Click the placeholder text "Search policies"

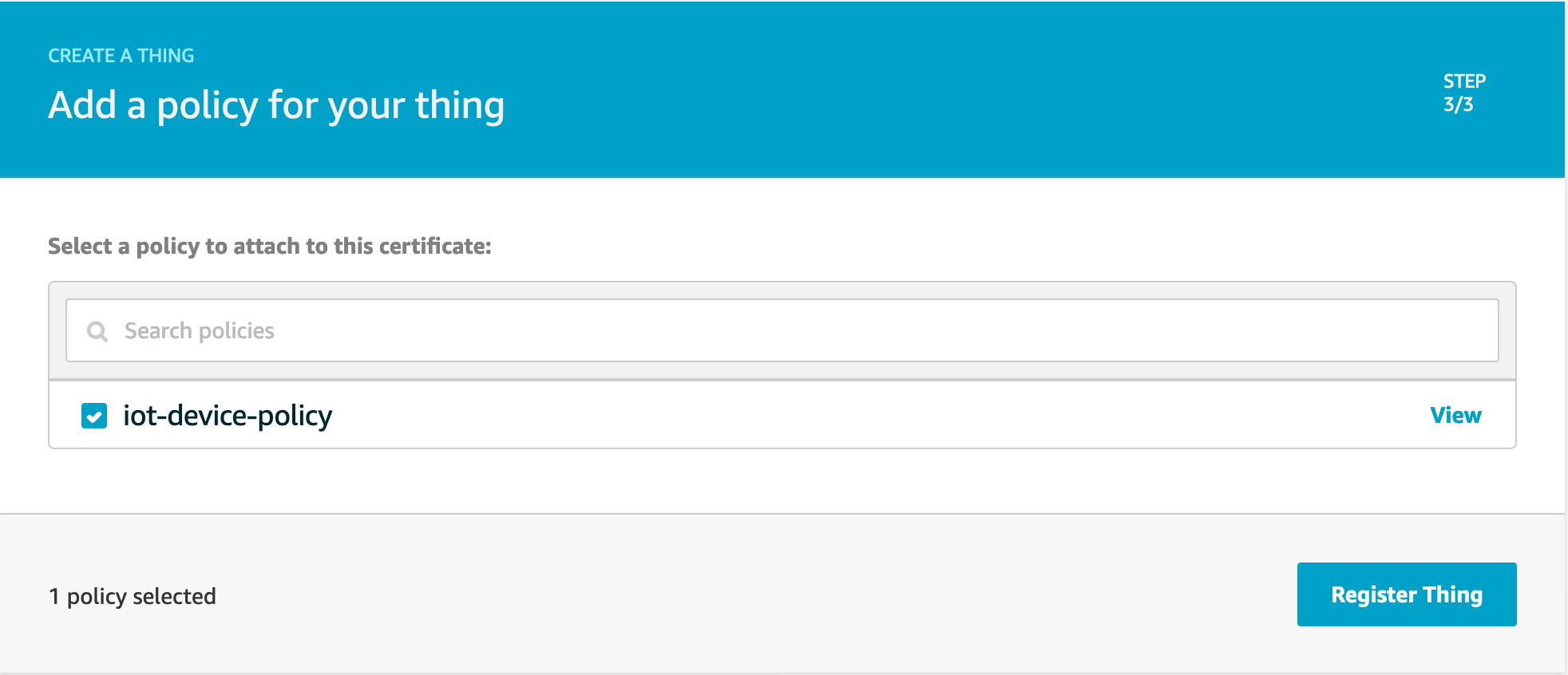tap(200, 330)
